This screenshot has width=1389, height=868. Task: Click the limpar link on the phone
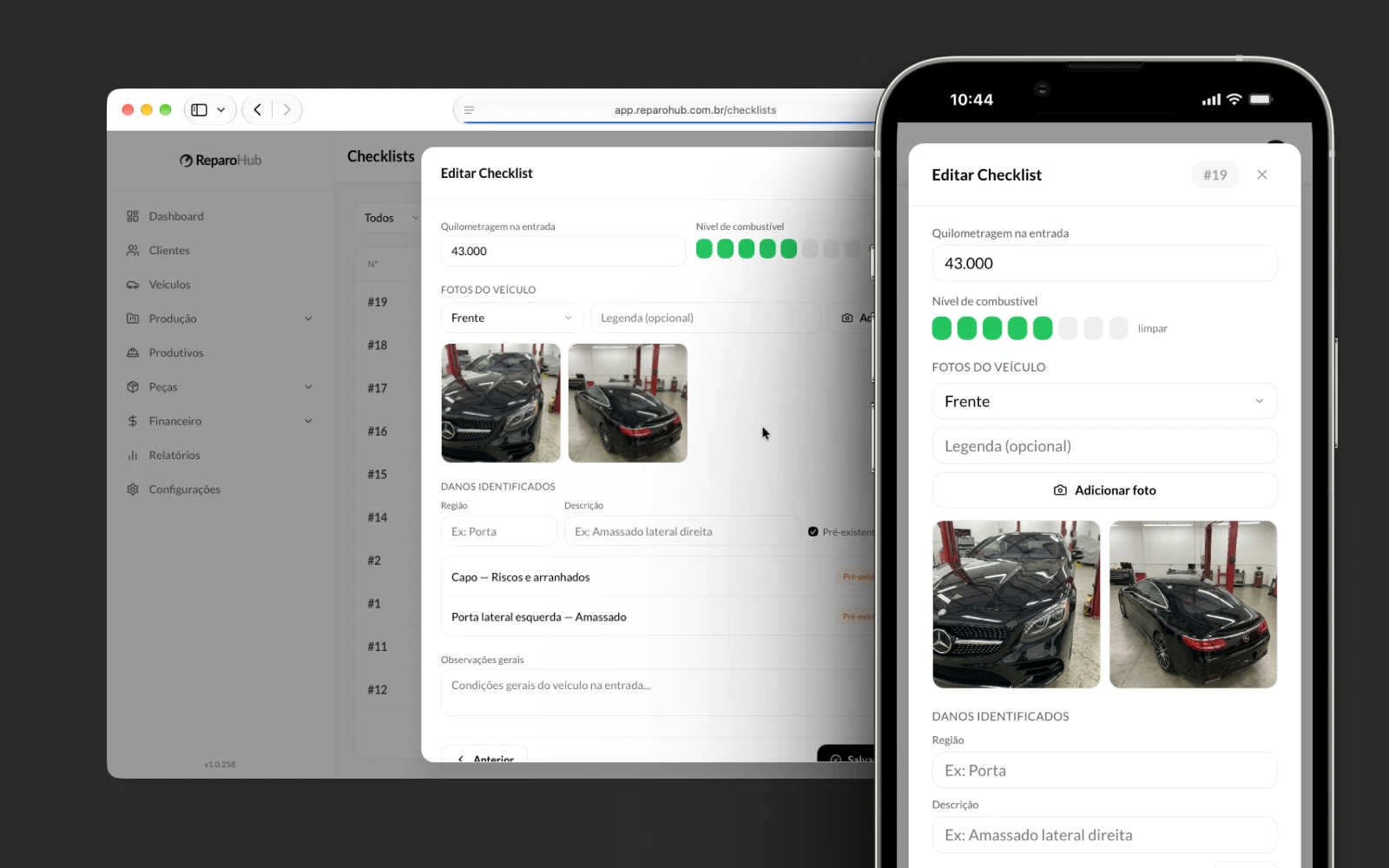click(1153, 329)
